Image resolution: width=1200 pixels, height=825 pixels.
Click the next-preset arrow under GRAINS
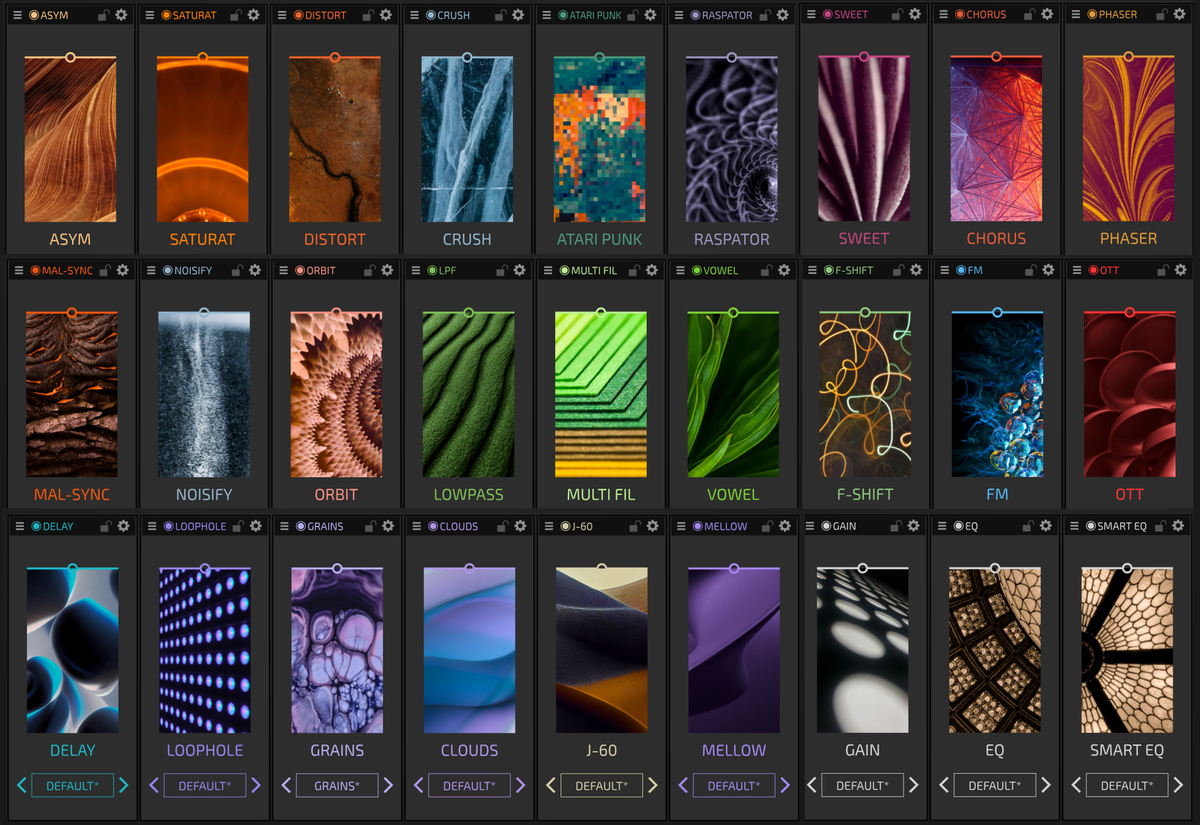pos(388,785)
